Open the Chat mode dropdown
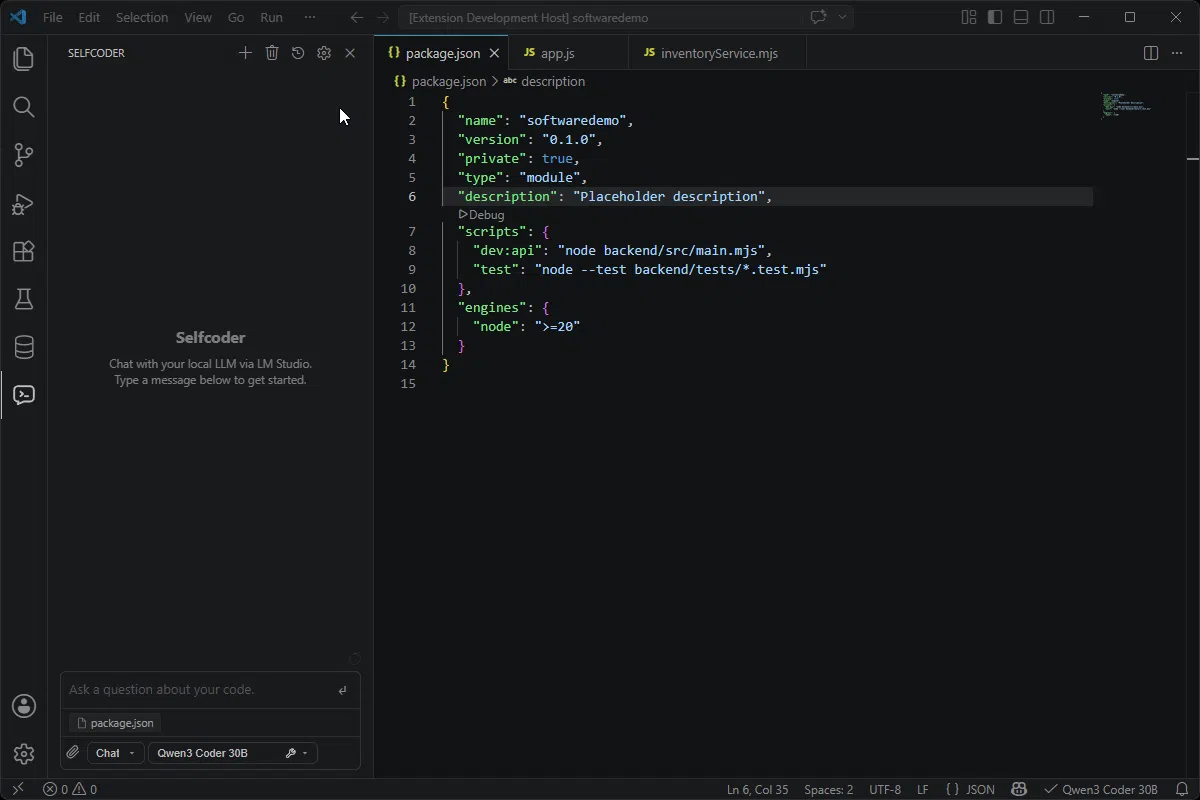 click(115, 753)
